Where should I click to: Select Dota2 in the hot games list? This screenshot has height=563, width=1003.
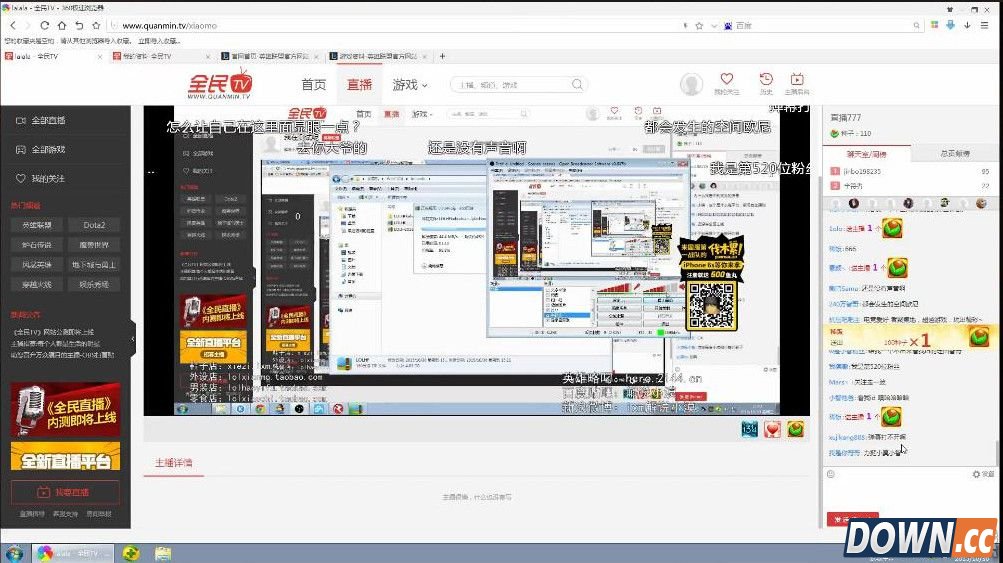(x=93, y=225)
